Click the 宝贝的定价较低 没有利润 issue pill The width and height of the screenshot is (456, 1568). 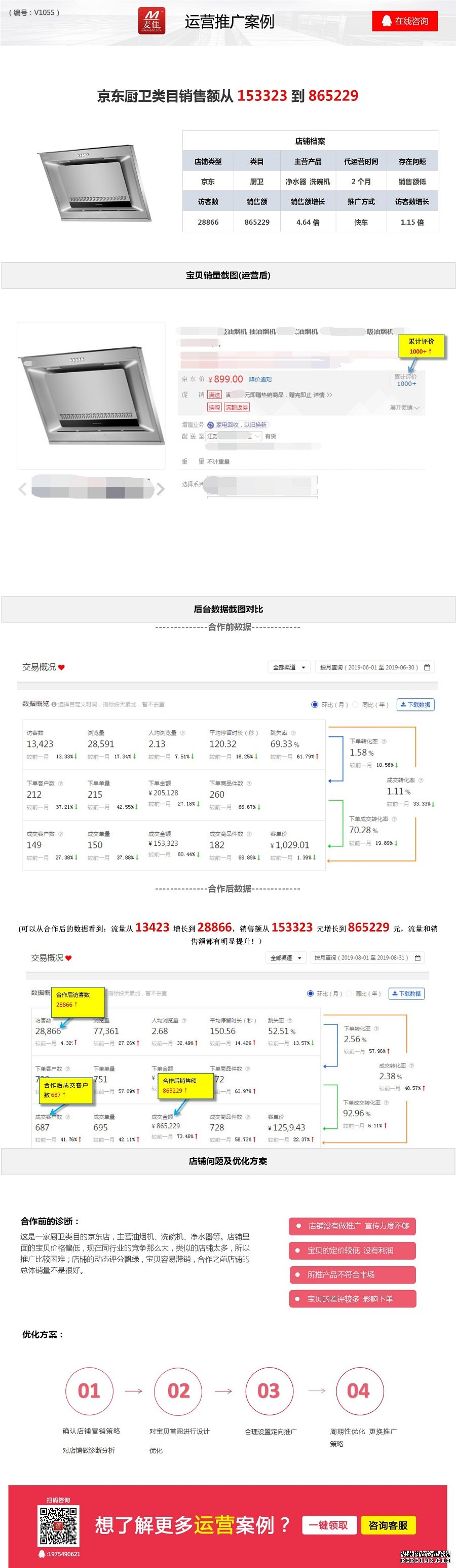353,1250
